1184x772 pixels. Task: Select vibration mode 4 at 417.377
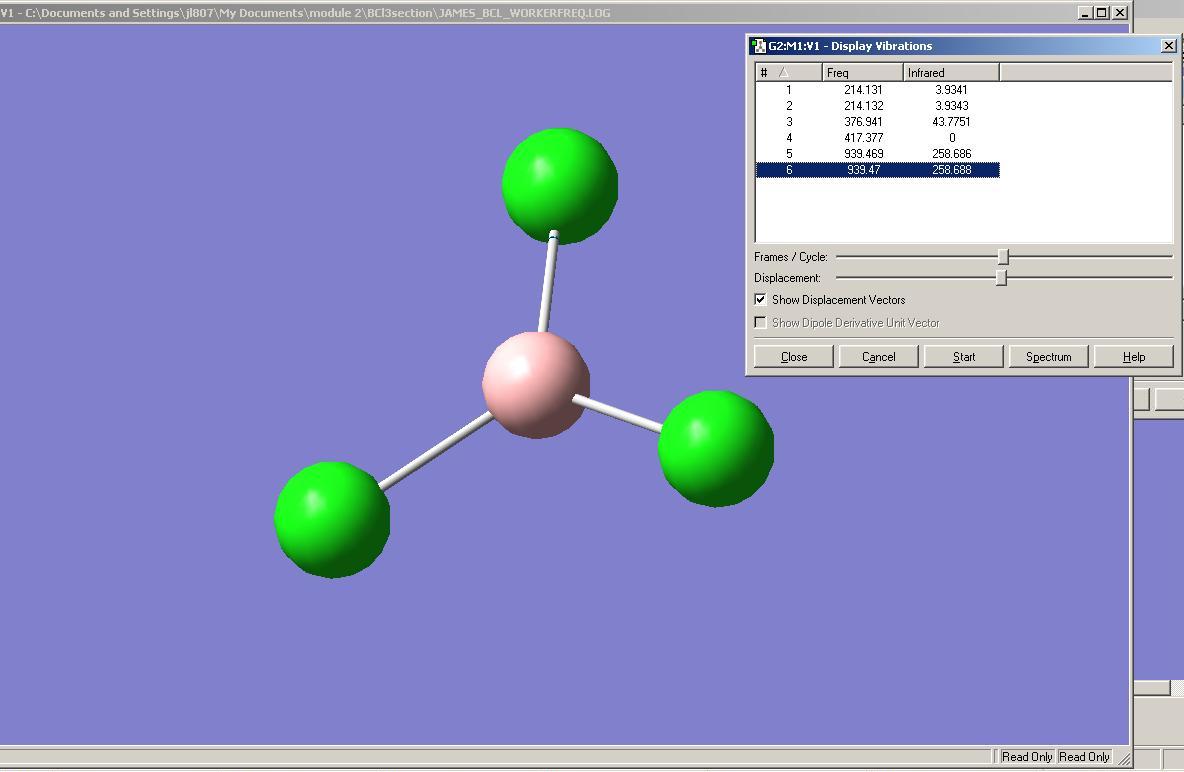[877, 137]
